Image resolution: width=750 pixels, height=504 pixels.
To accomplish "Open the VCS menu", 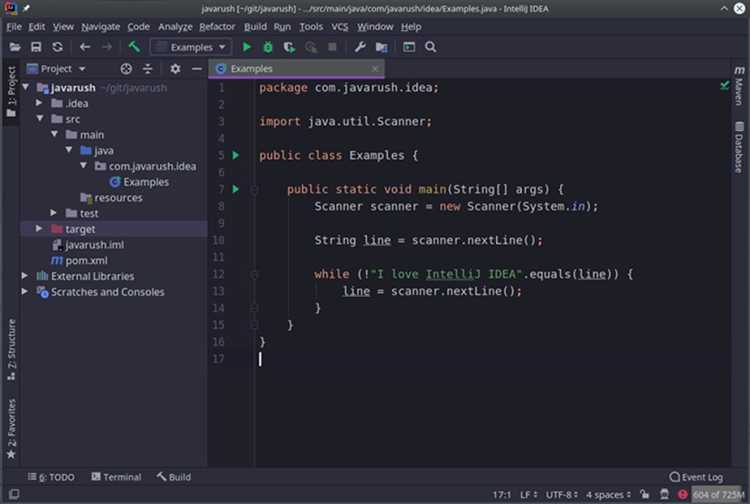I will tap(340, 27).
